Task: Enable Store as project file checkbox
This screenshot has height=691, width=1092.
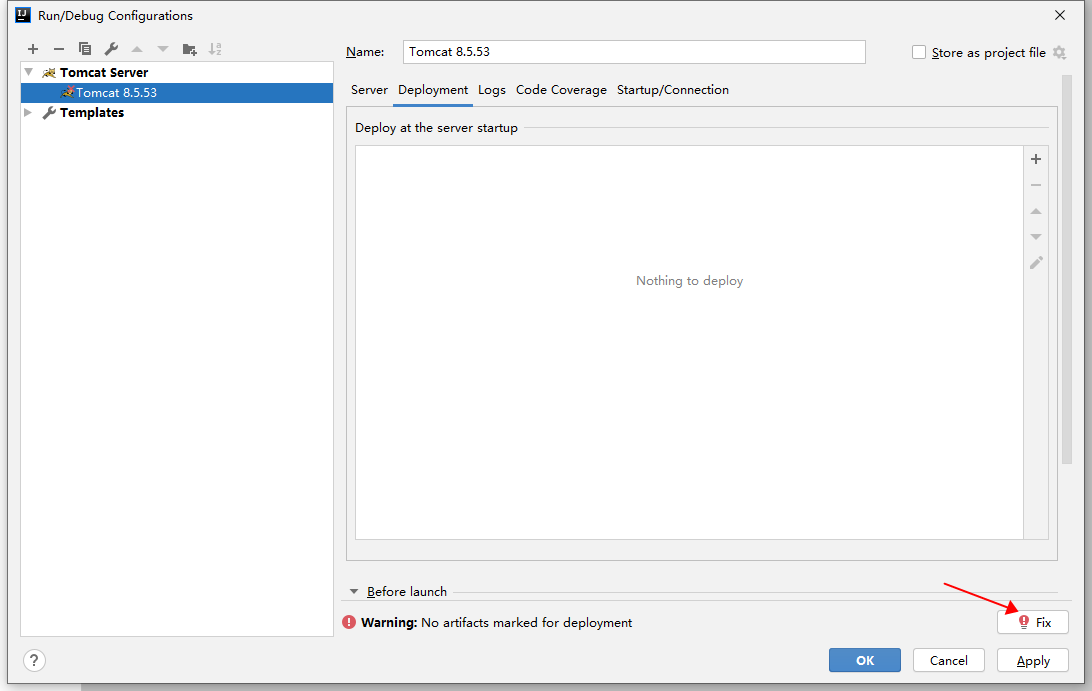Action: pyautogui.click(x=919, y=52)
